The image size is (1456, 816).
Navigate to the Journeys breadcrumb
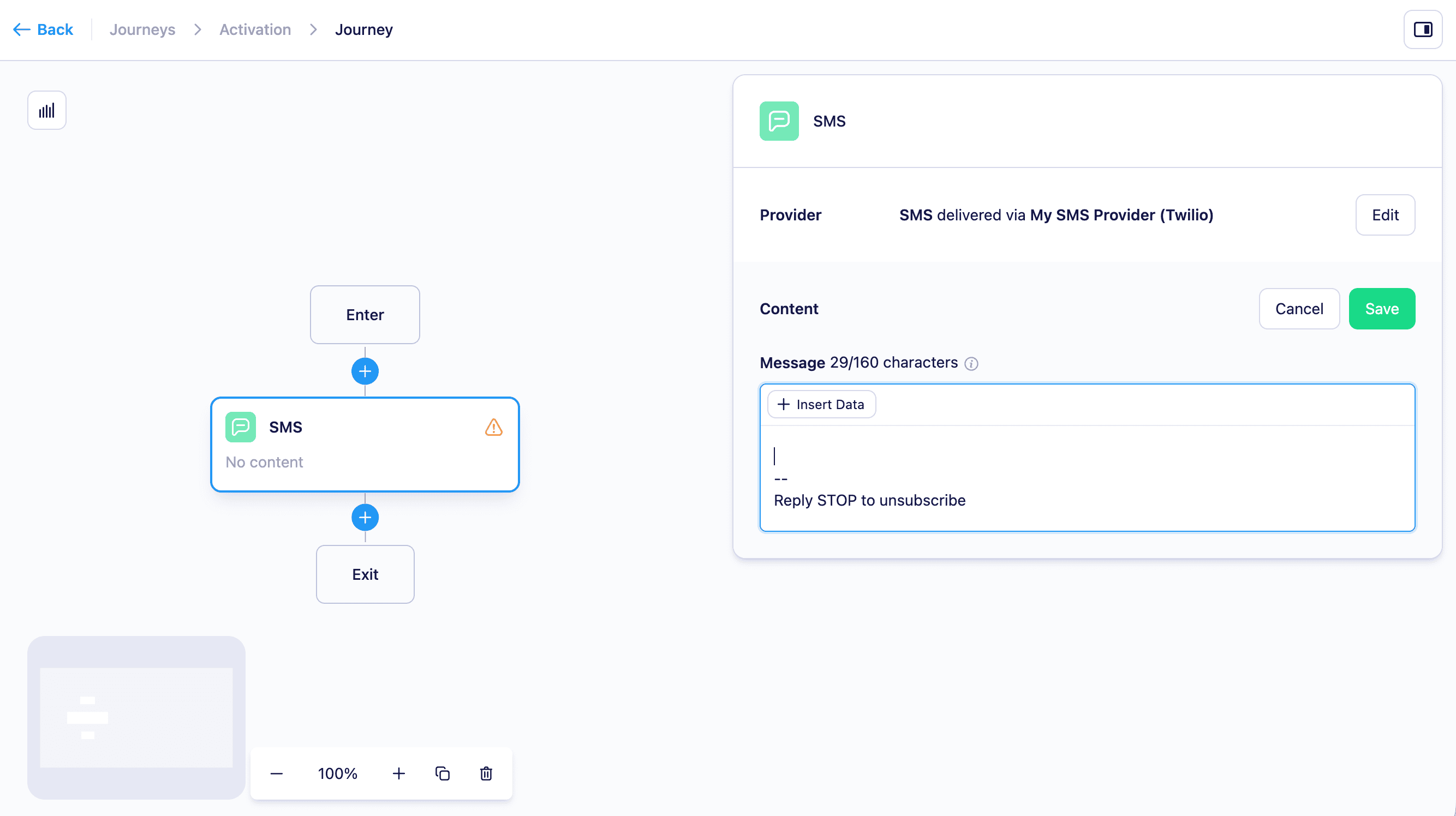[142, 29]
